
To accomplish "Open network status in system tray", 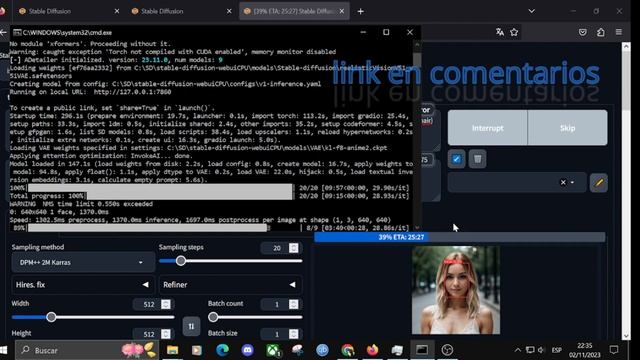I will [x=530, y=350].
